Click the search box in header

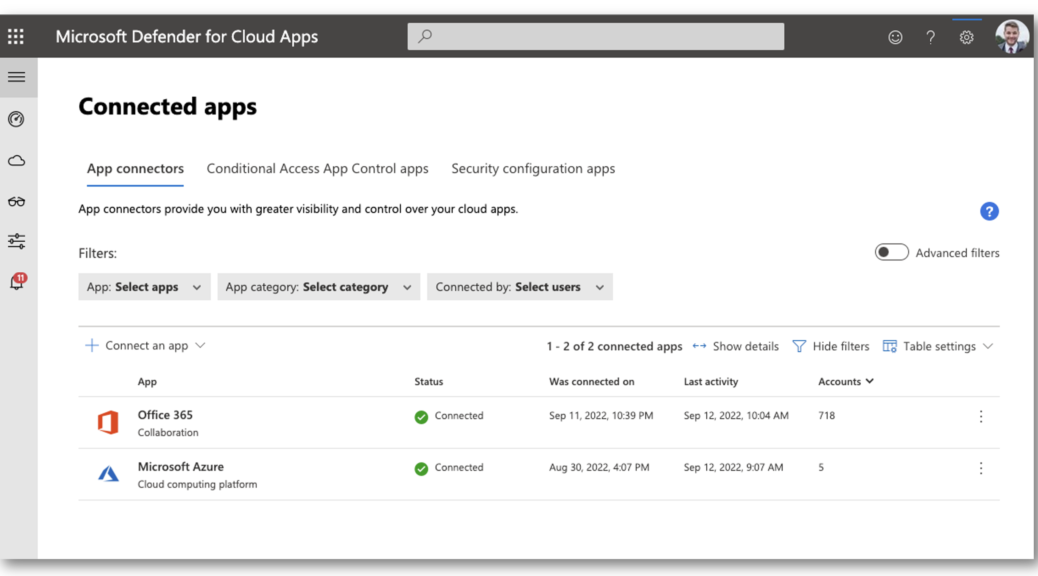point(596,36)
